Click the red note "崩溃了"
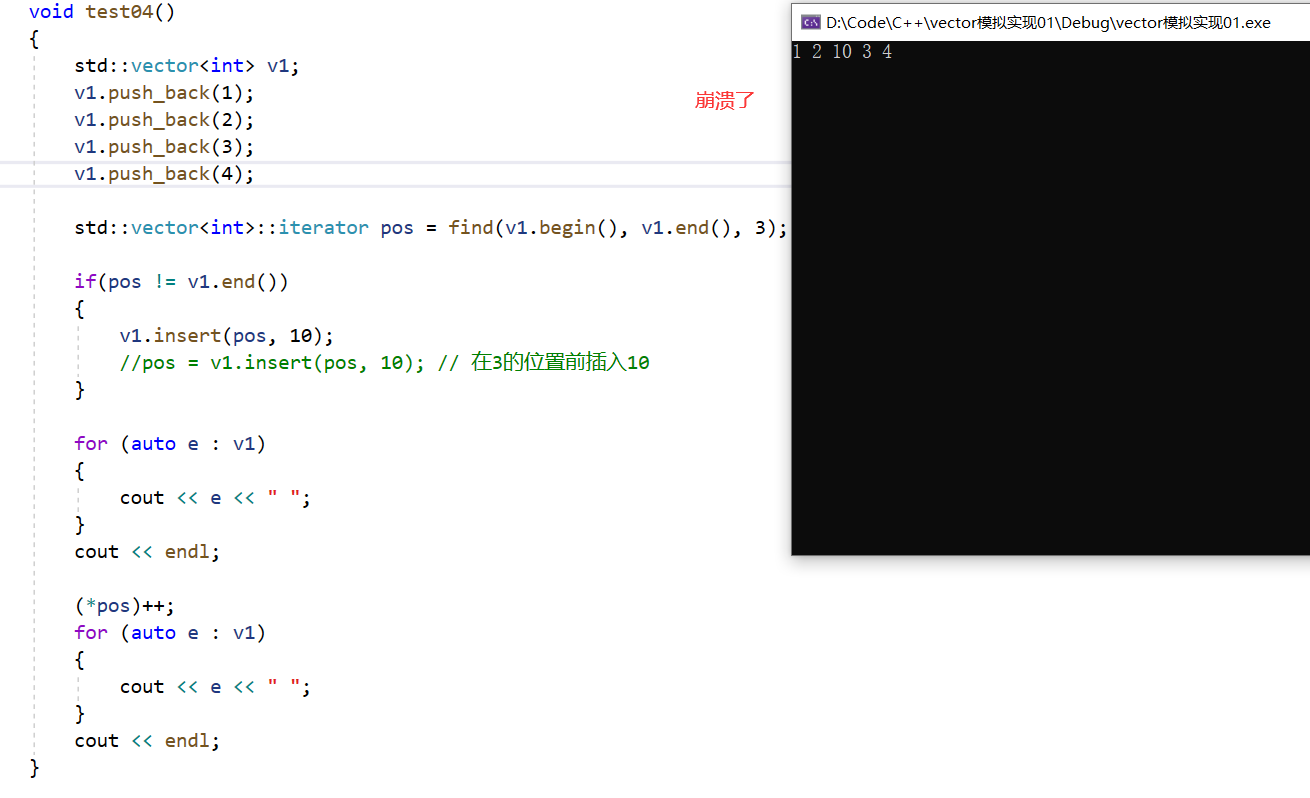This screenshot has height=798, width=1310. (x=724, y=100)
